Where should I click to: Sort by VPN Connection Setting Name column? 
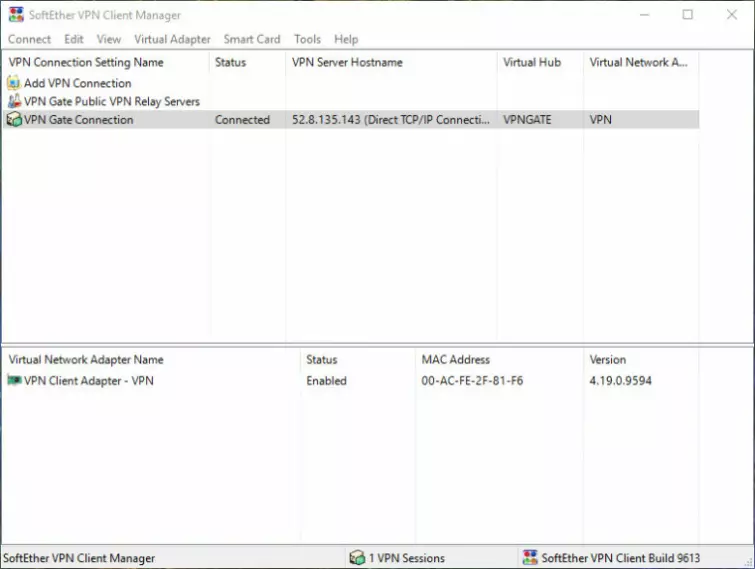tap(86, 62)
